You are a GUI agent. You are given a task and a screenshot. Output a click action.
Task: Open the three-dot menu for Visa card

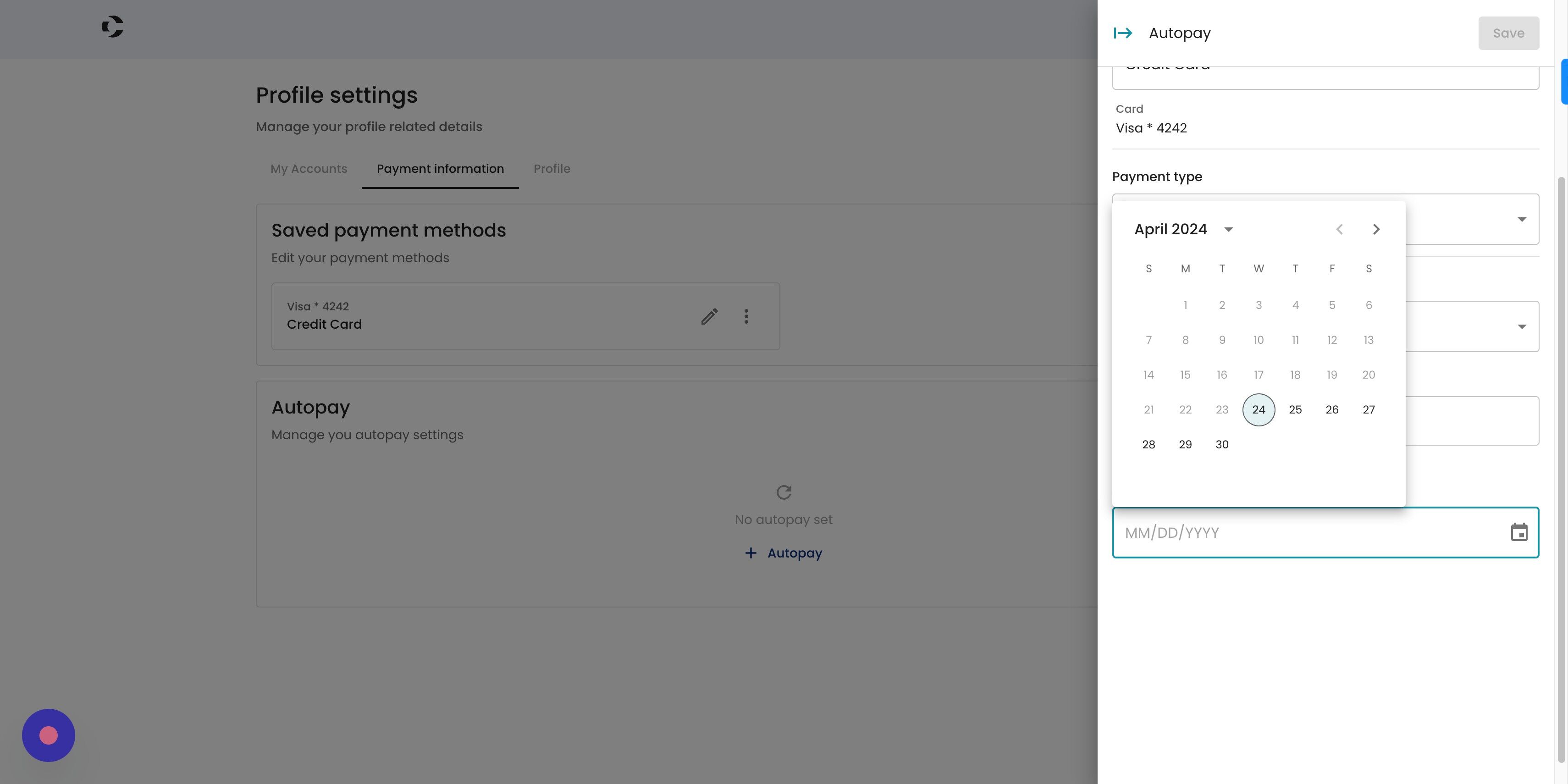[745, 316]
